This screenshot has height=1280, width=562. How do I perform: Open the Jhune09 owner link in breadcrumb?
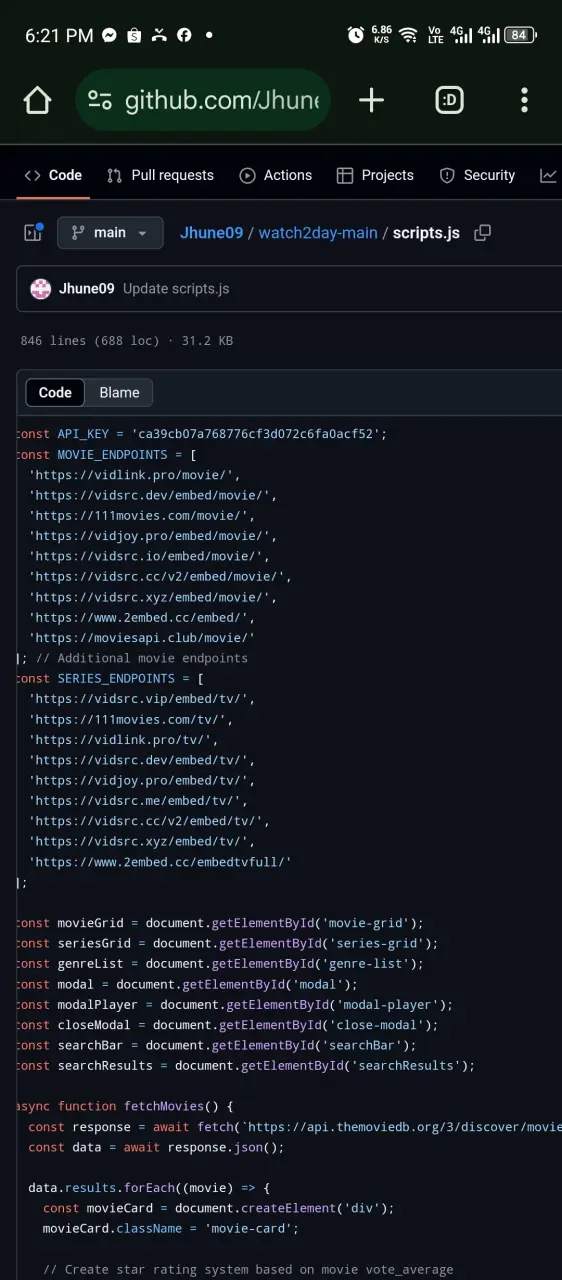click(211, 233)
